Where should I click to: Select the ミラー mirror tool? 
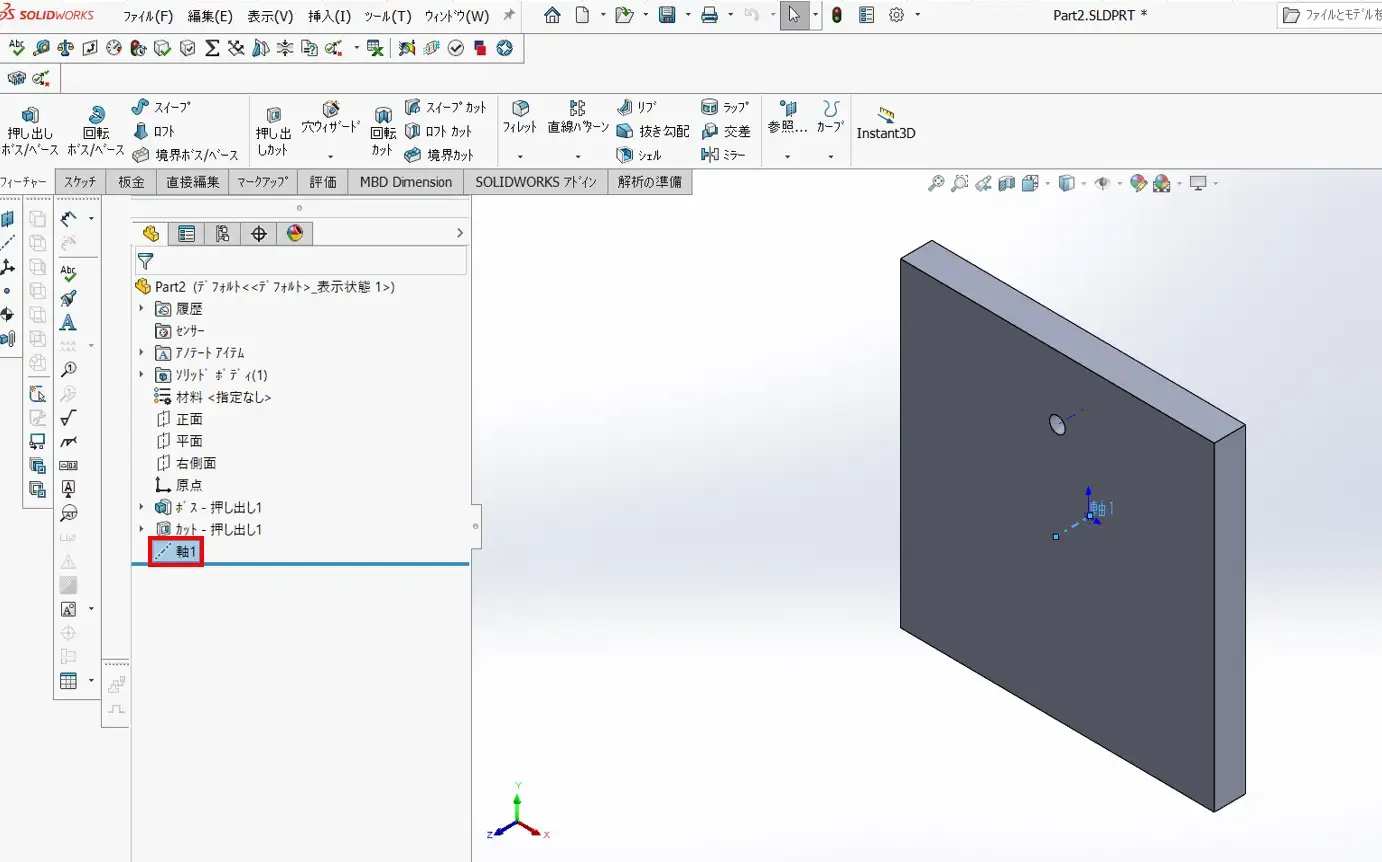[x=725, y=155]
